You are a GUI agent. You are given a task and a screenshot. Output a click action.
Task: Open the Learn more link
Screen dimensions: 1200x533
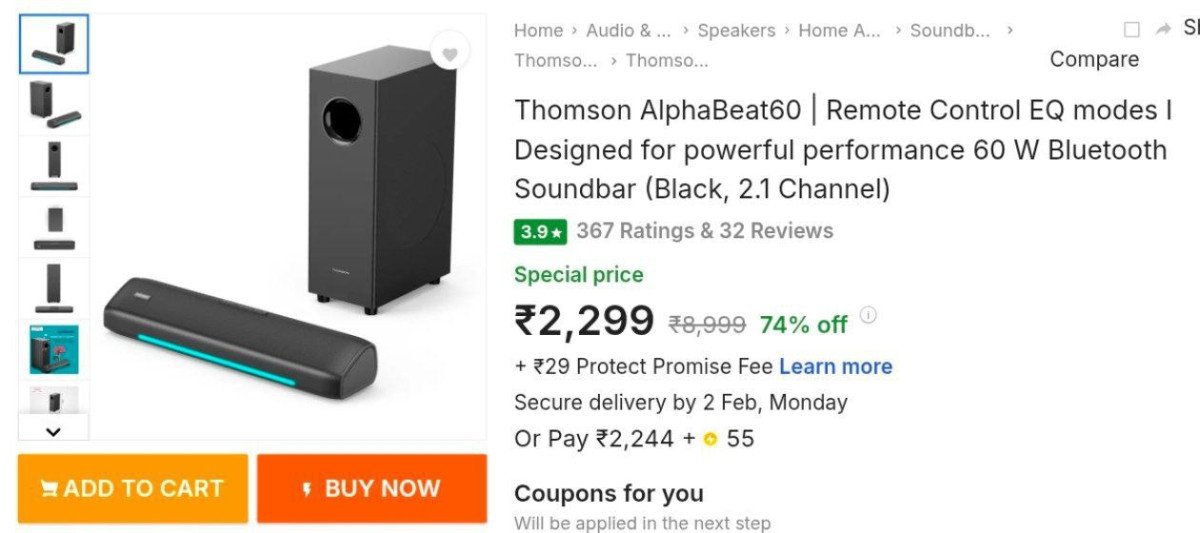[x=835, y=367]
